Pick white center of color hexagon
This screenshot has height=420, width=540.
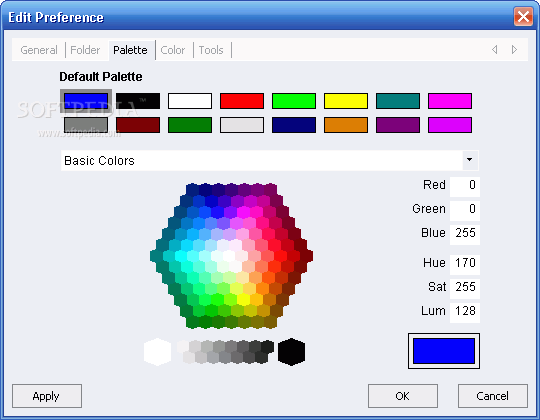(x=229, y=256)
